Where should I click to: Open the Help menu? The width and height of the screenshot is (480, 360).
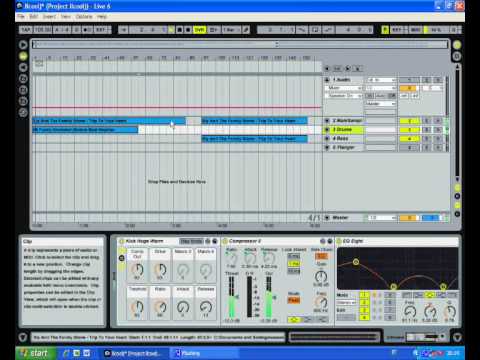pyautogui.click(x=102, y=16)
